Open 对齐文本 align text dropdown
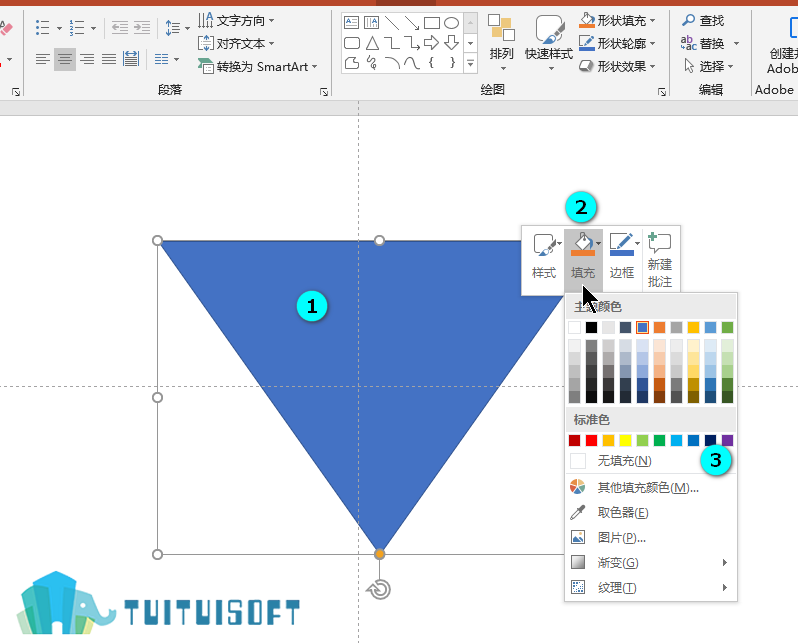This screenshot has width=798, height=643. [x=236, y=44]
